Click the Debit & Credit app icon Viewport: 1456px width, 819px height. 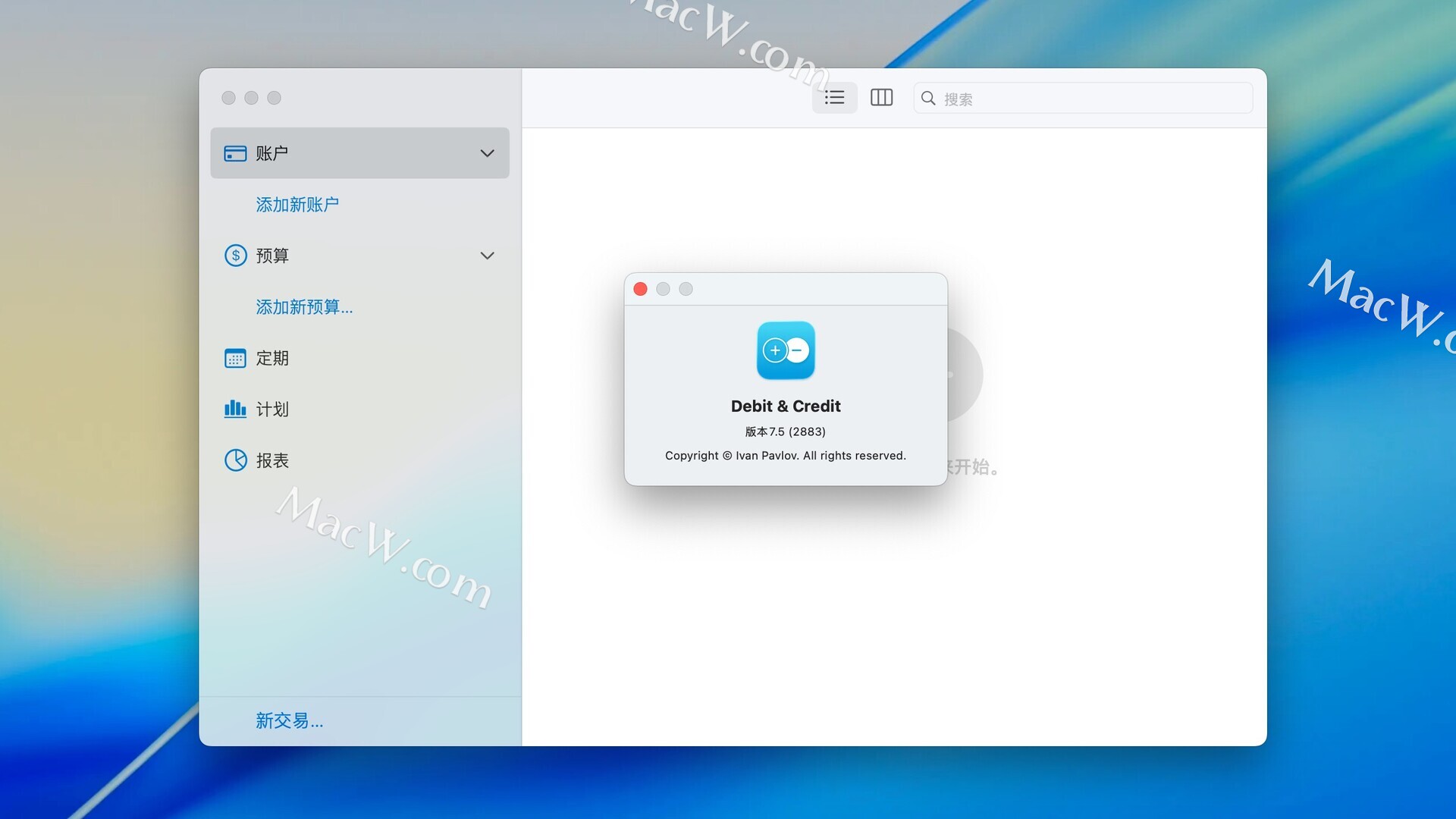[786, 350]
